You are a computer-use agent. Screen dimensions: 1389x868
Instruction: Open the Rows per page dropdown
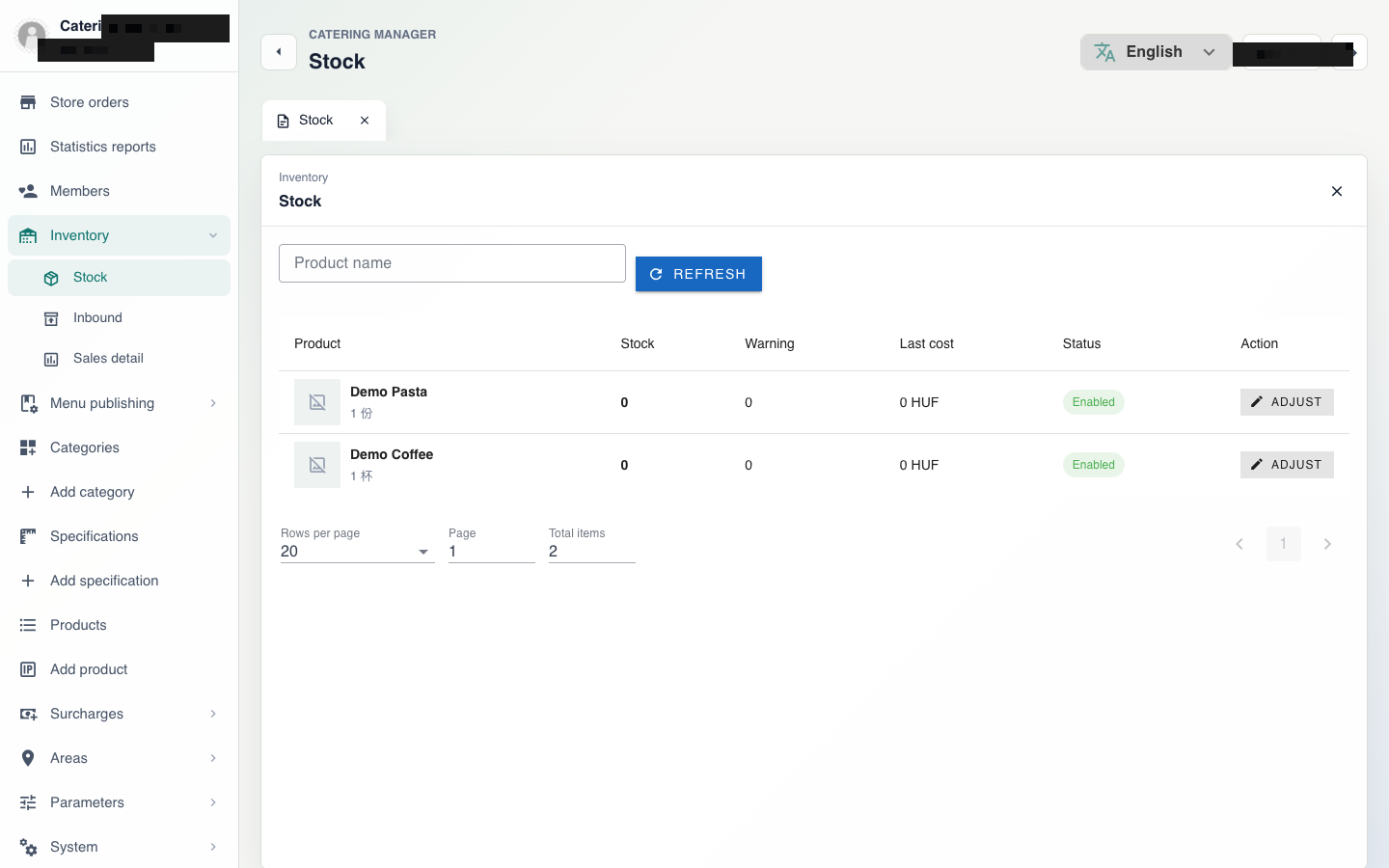[357, 552]
